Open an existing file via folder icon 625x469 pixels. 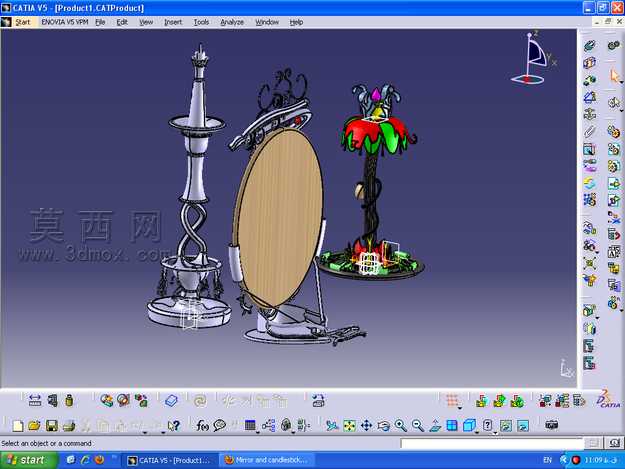click(x=34, y=426)
